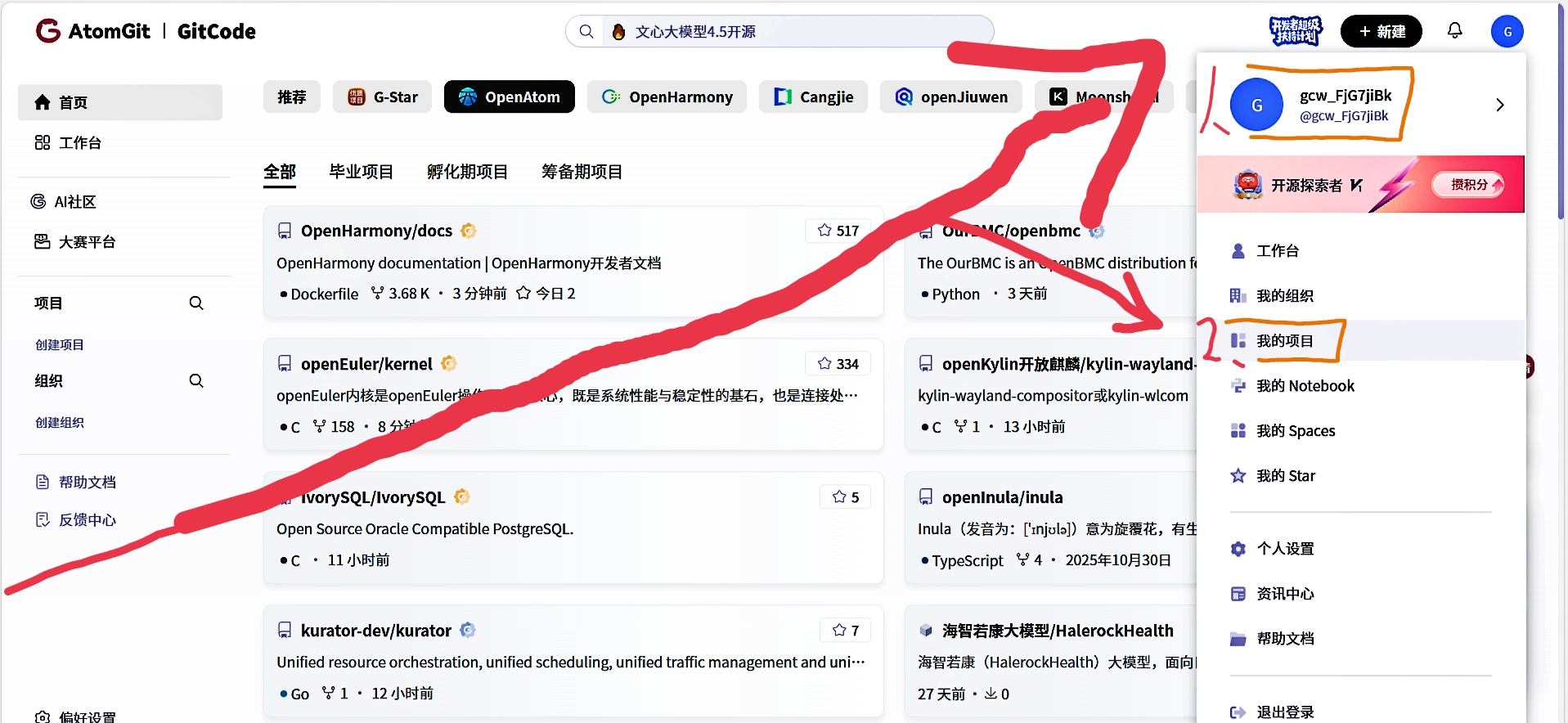Click the 开源探索者 level banner
The width and height of the screenshot is (1568, 723).
pos(1361,185)
